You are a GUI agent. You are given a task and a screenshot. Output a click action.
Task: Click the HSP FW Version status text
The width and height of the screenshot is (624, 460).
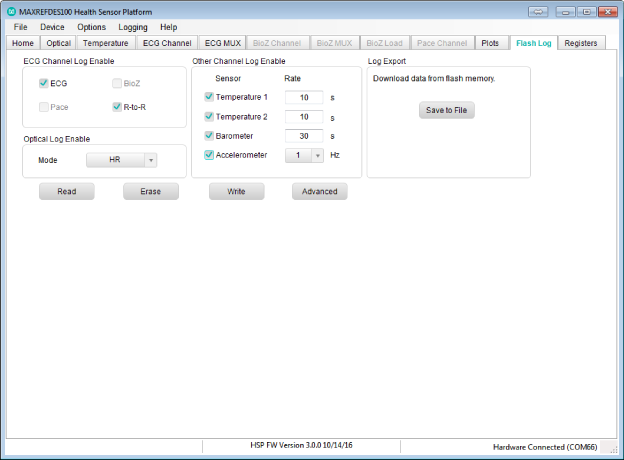(x=301, y=445)
